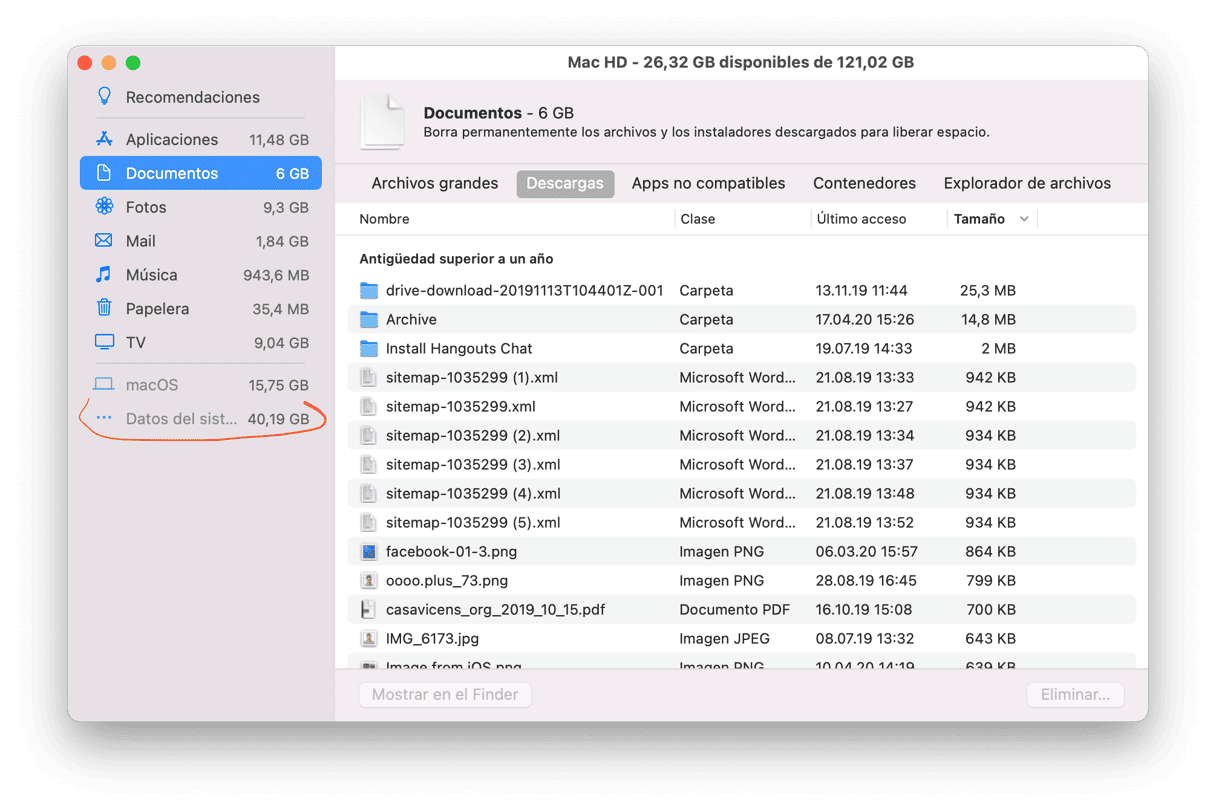Click the 9,04 GB size for TV
1216x811 pixels.
[282, 343]
